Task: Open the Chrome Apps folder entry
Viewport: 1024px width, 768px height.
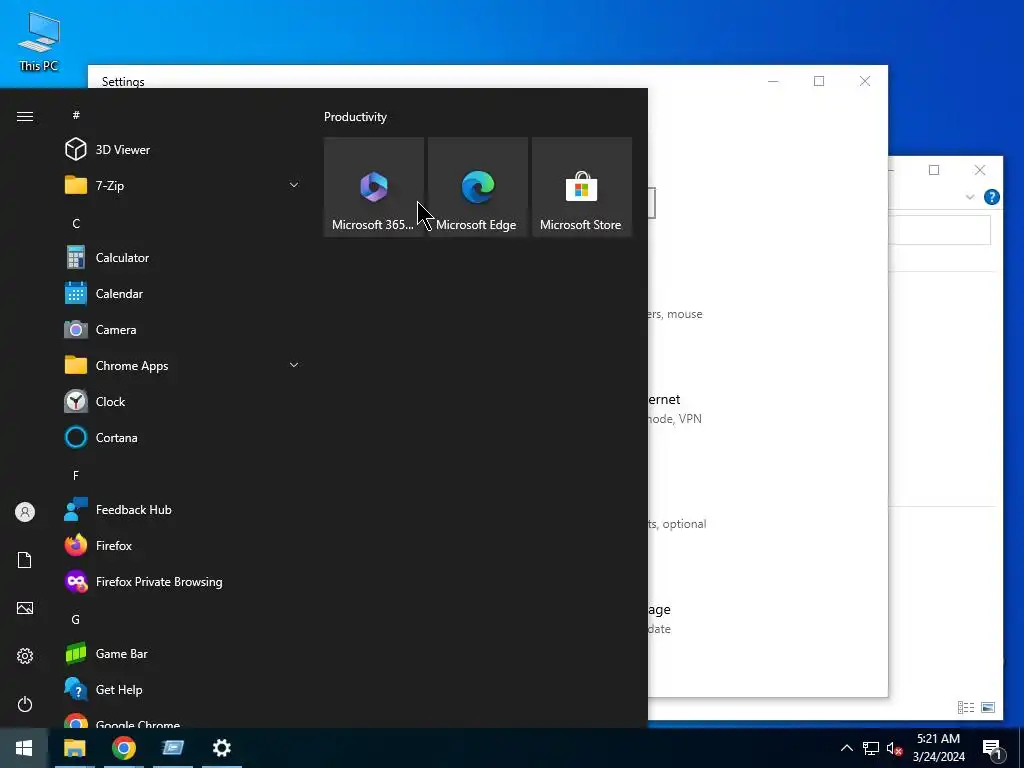Action: coord(183,366)
